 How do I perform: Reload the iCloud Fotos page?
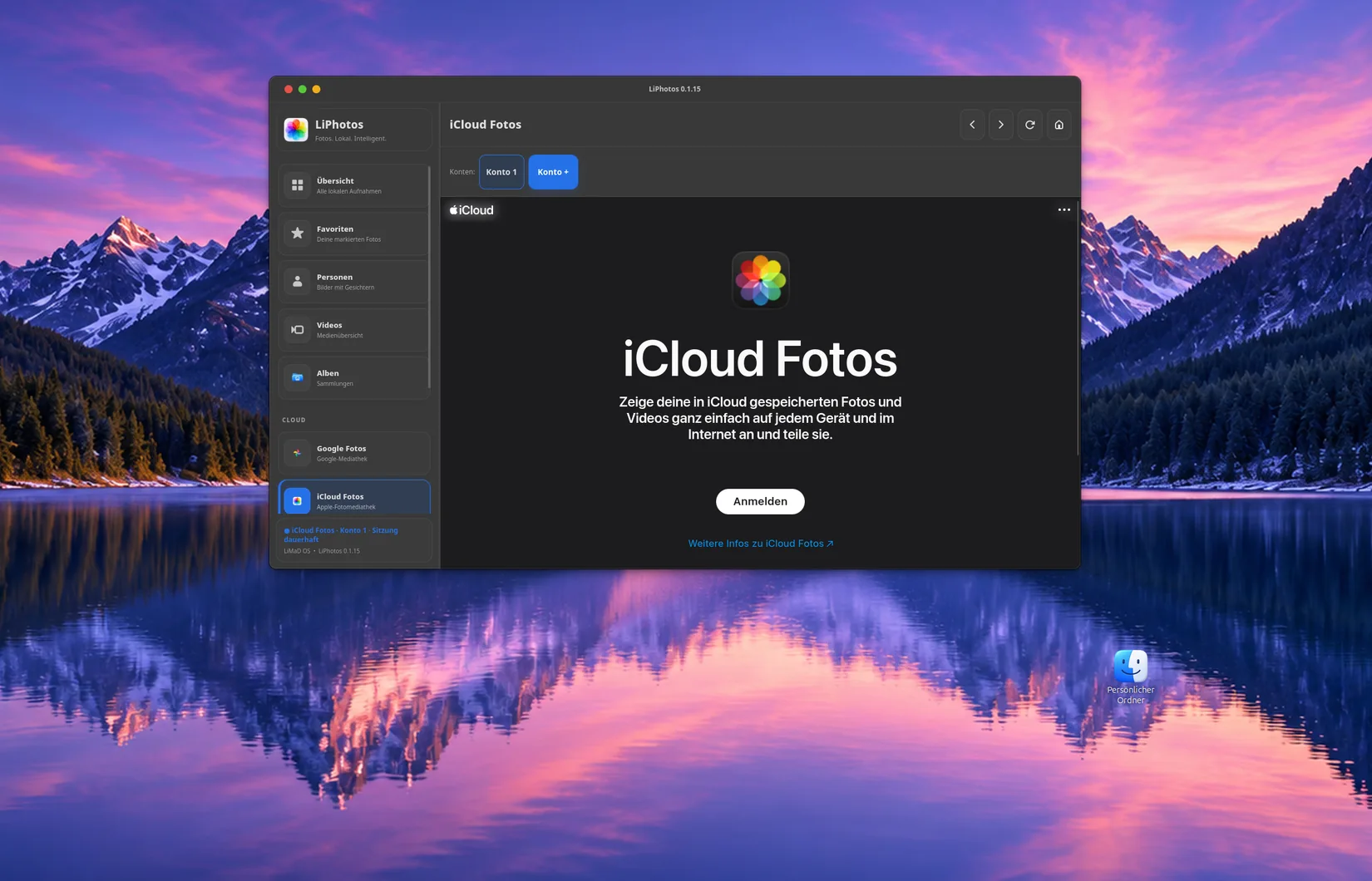(1030, 125)
